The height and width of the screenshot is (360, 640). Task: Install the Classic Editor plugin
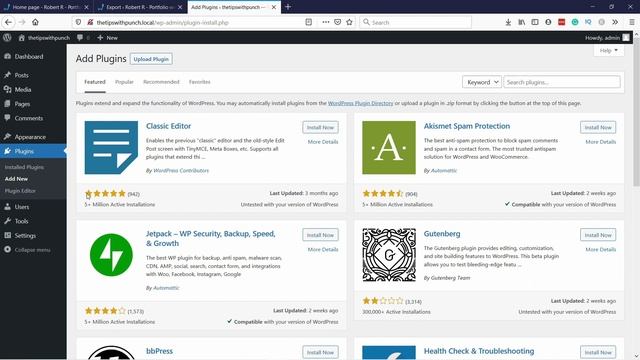320,127
